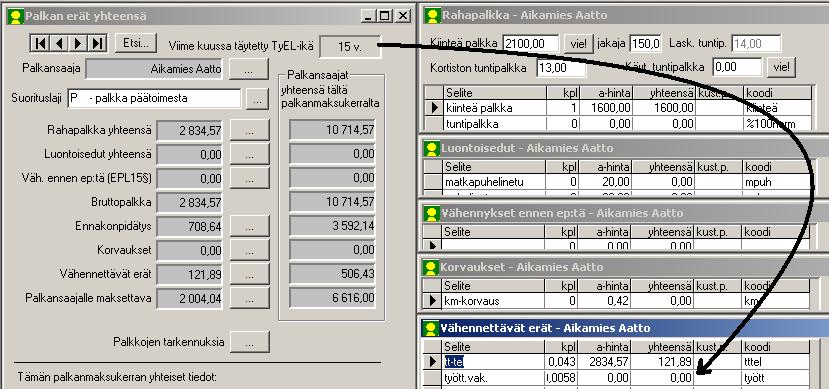Image resolution: width=829 pixels, height=389 pixels.
Task: Edit Käyt. tuntipalkka field 0,00
Action: click(737, 67)
